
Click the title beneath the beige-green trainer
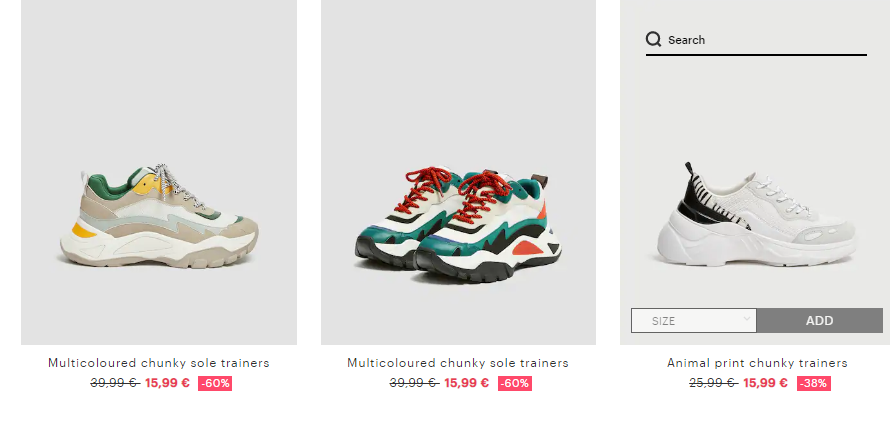[x=159, y=363]
